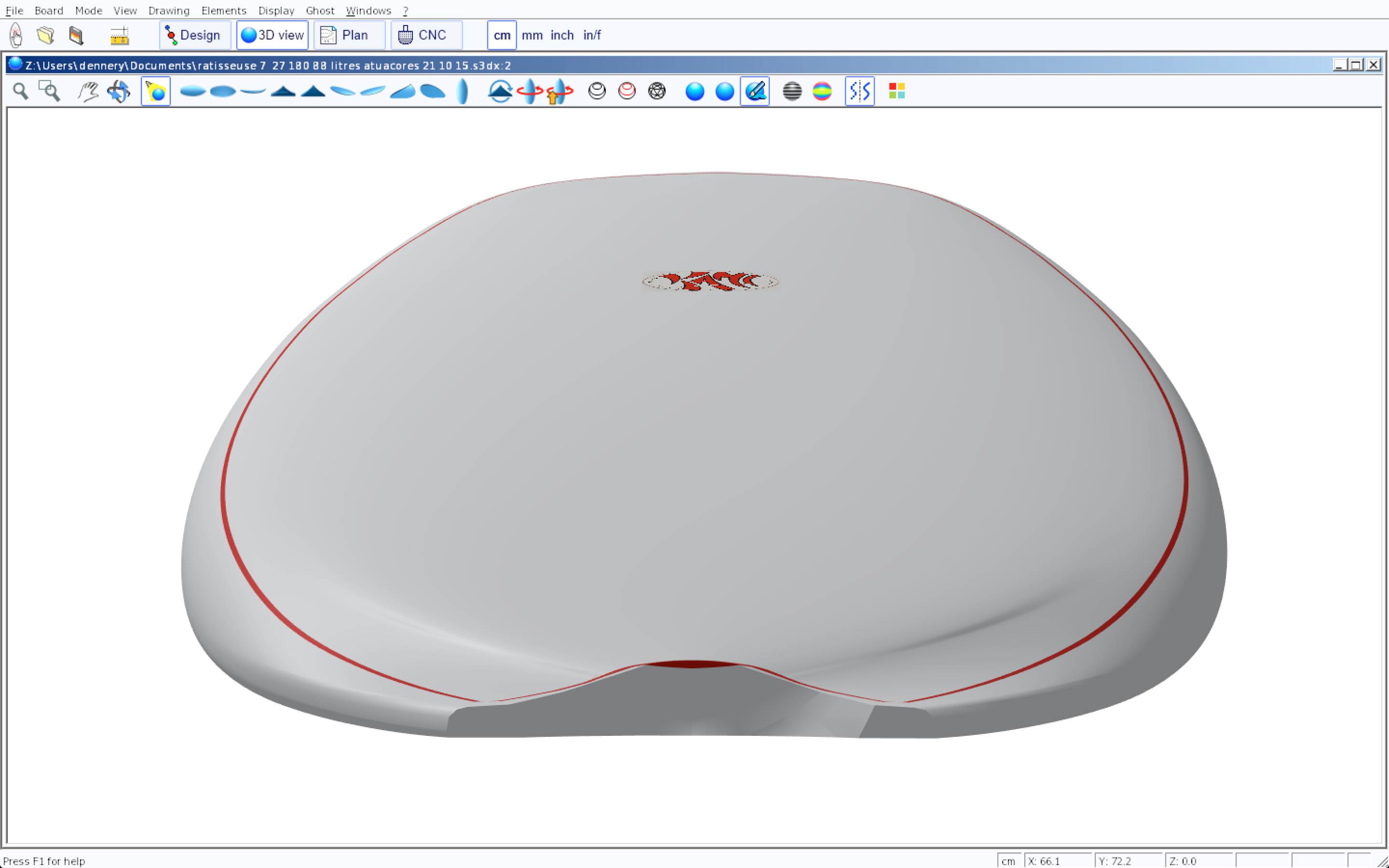The width and height of the screenshot is (1389, 868).
Task: Switch units to inch
Action: tap(562, 36)
